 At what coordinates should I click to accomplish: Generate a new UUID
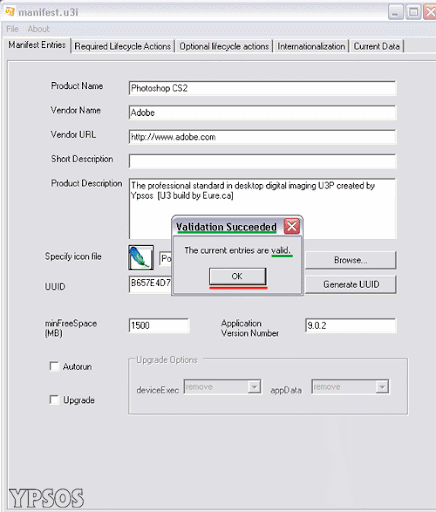click(351, 285)
